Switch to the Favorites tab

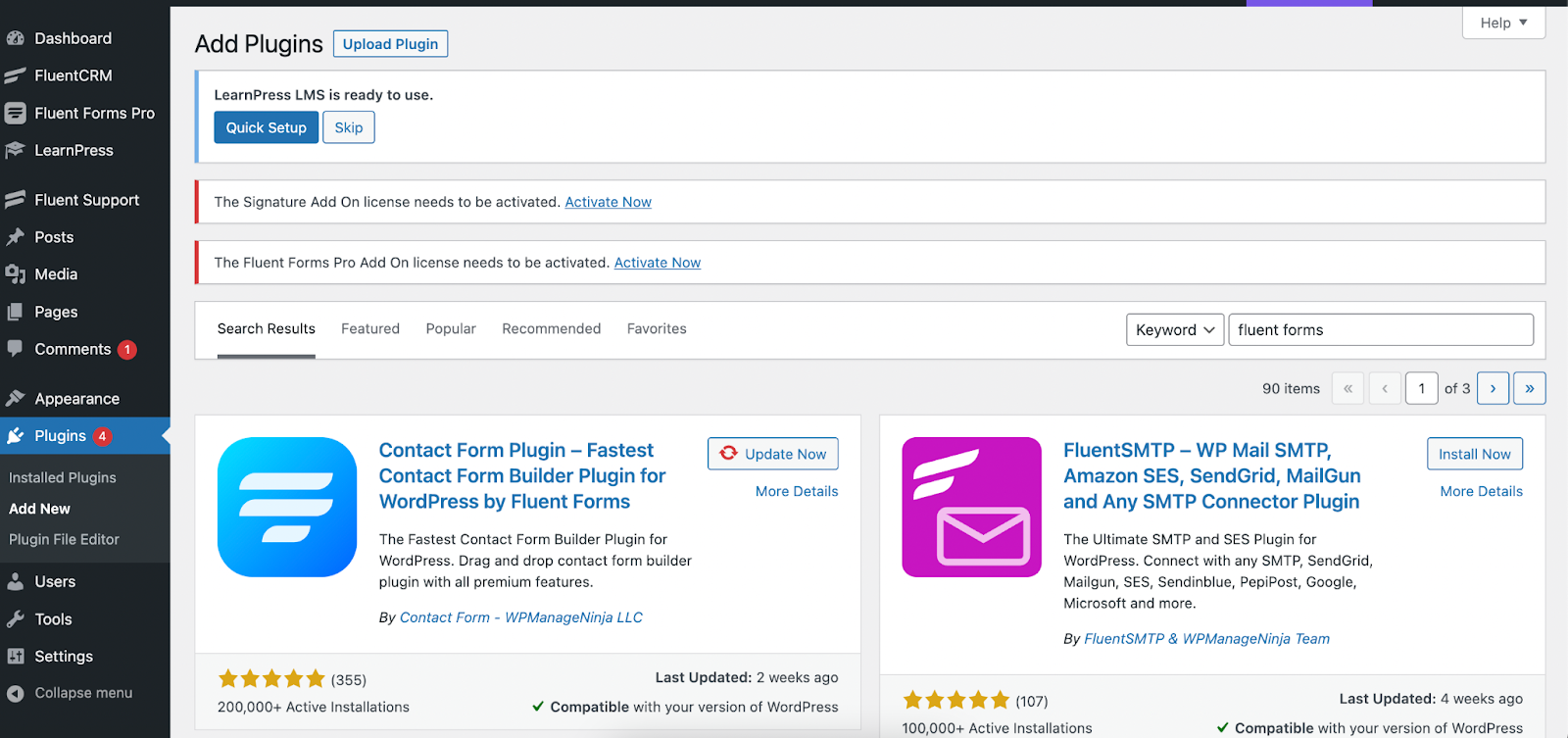[657, 329]
